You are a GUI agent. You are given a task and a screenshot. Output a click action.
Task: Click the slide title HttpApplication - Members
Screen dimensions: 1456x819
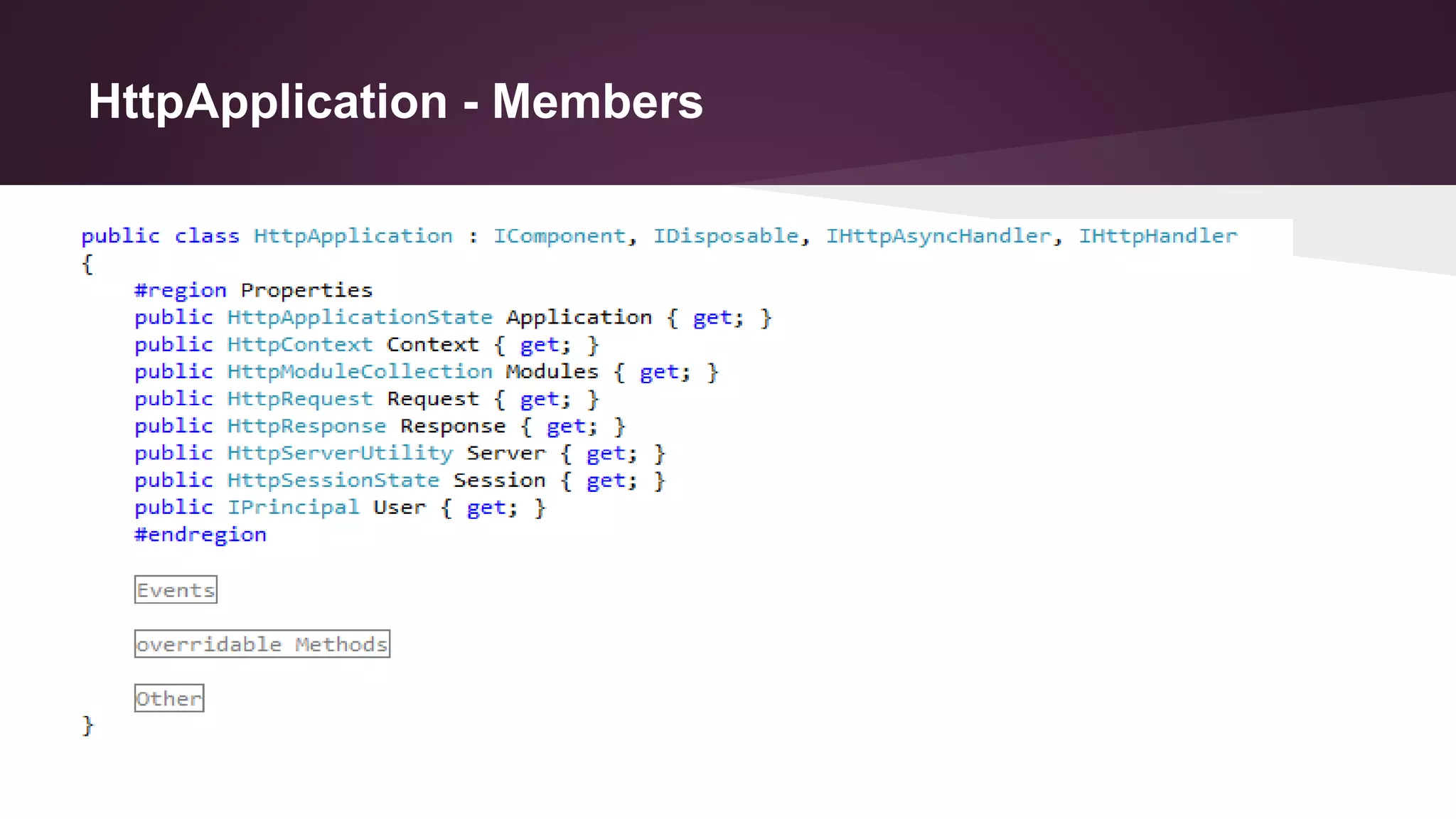(395, 102)
